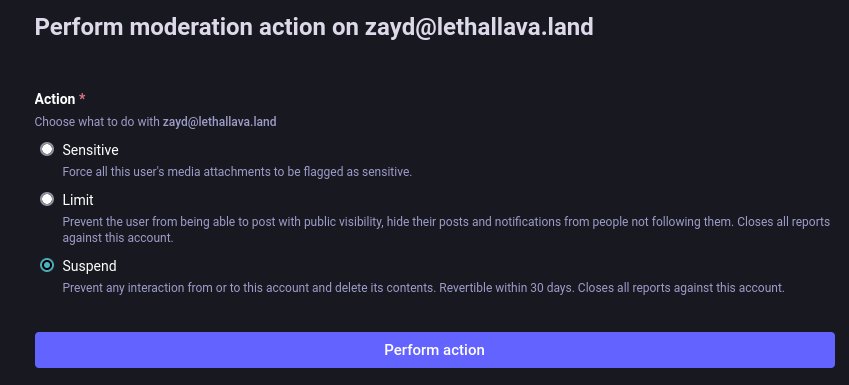Click the hint text Choose what to do with

97,122
